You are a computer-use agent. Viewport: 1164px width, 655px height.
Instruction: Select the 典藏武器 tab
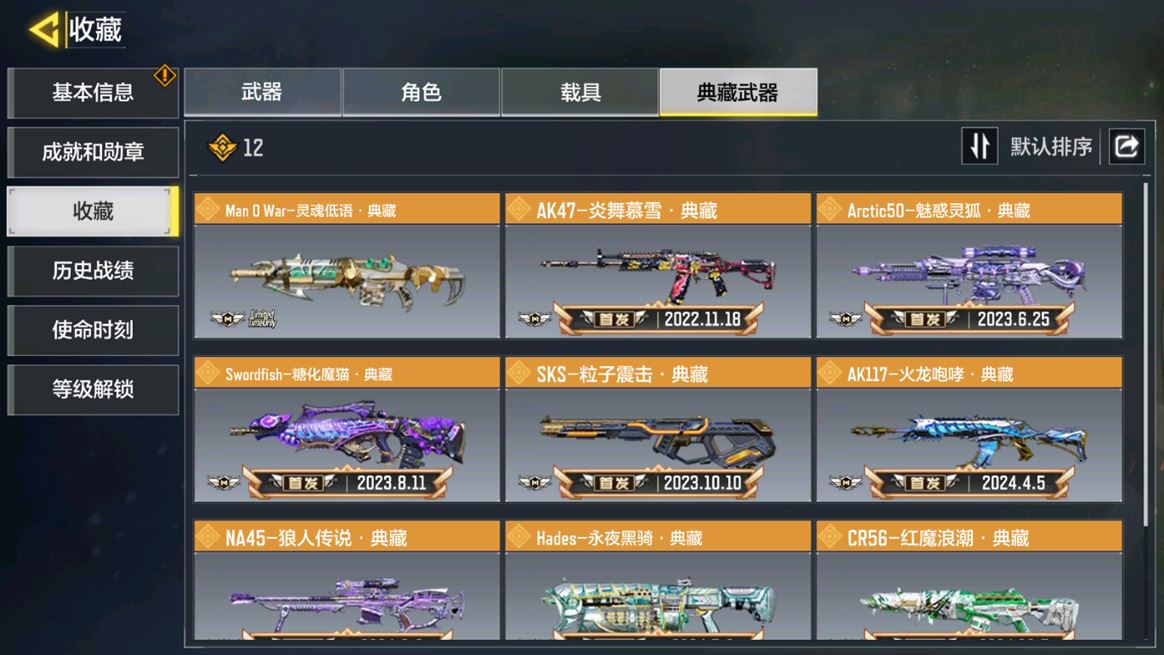click(x=739, y=92)
